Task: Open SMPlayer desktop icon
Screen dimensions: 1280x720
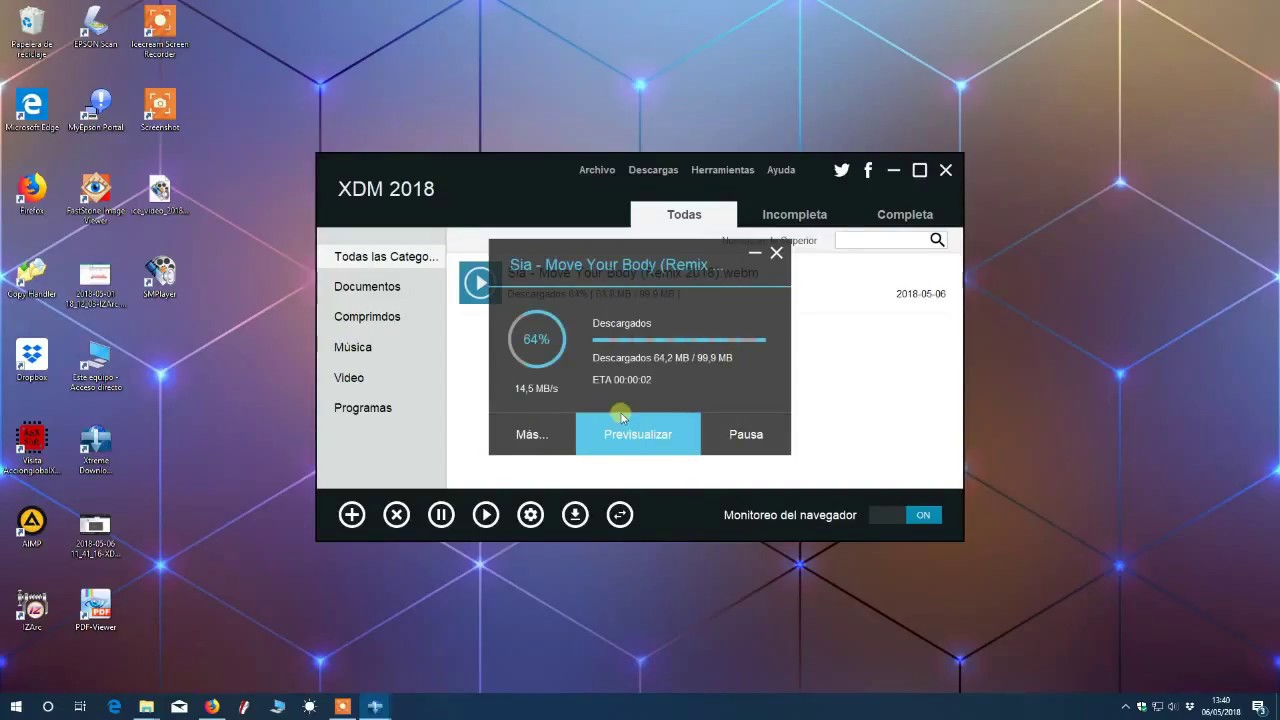Action: click(x=160, y=278)
